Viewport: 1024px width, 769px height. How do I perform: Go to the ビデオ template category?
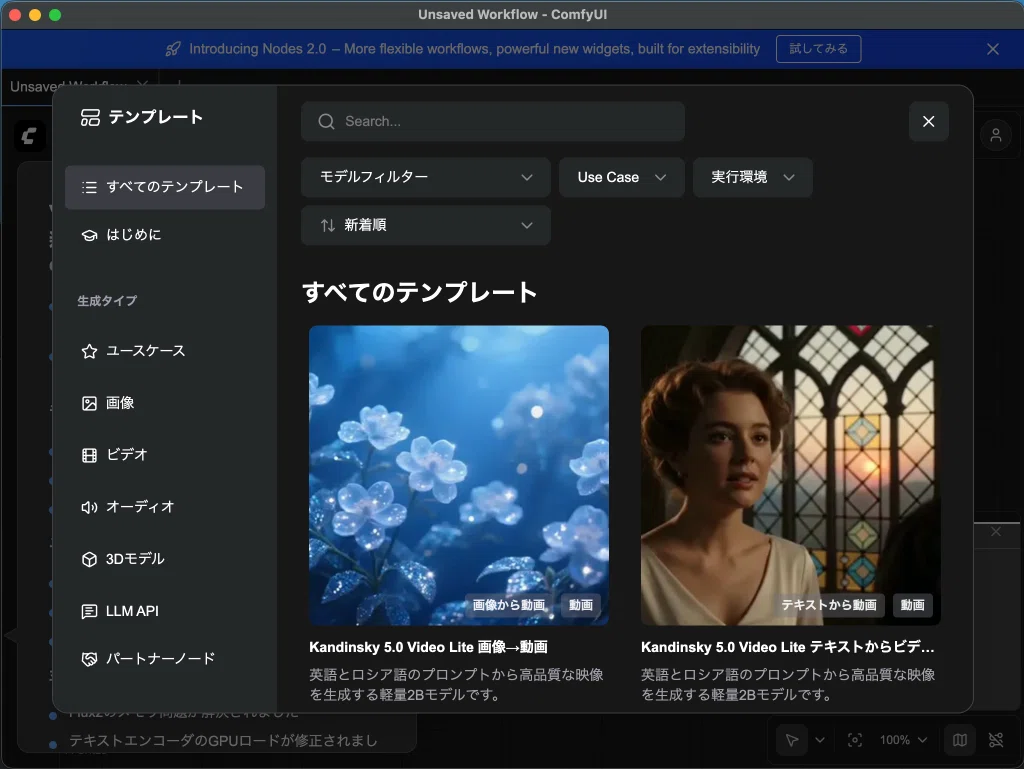[165, 455]
